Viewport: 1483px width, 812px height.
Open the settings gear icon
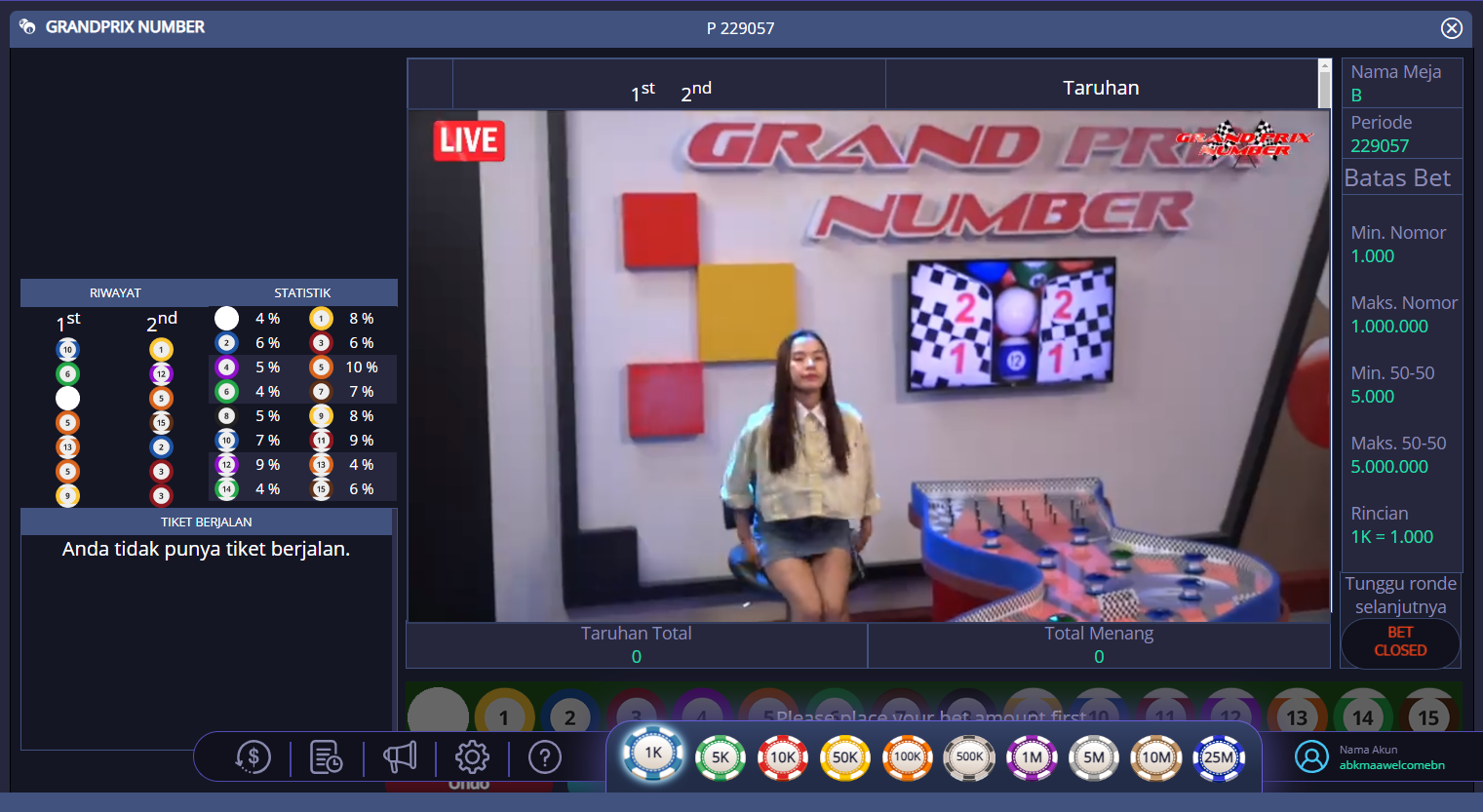[472, 756]
